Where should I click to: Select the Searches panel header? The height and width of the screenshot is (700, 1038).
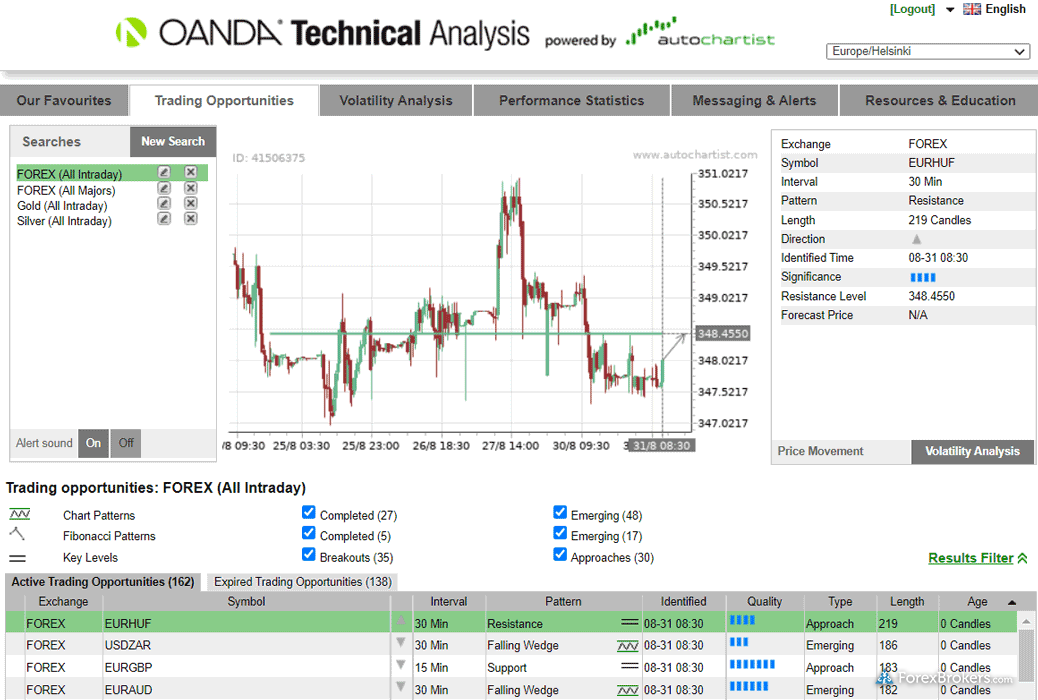click(70, 141)
